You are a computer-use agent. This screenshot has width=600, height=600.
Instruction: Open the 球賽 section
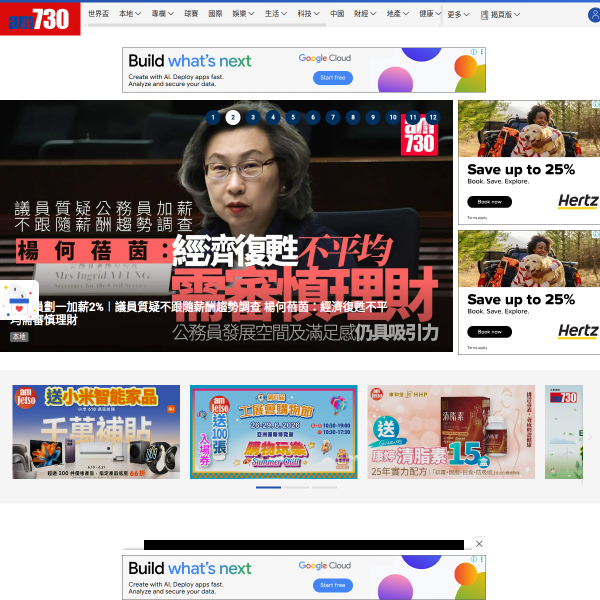(191, 14)
